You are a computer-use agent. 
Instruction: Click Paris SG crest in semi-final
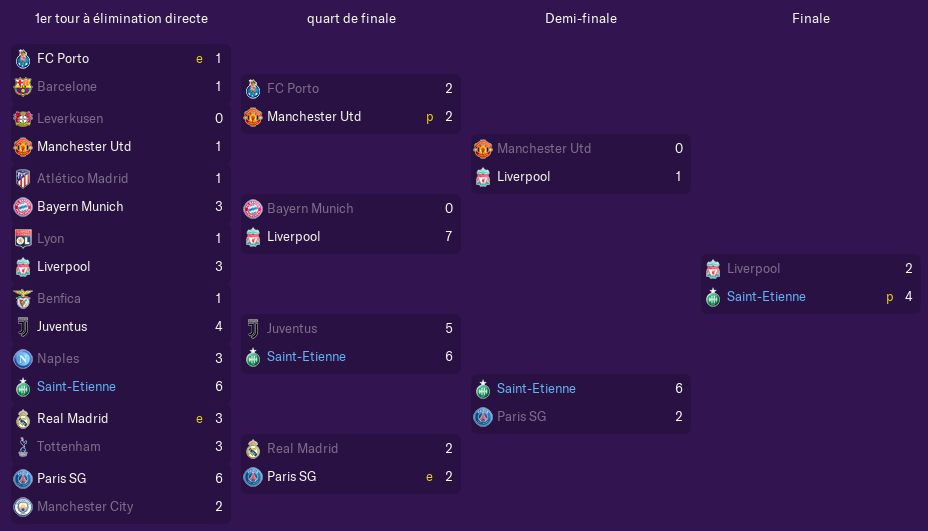[483, 417]
